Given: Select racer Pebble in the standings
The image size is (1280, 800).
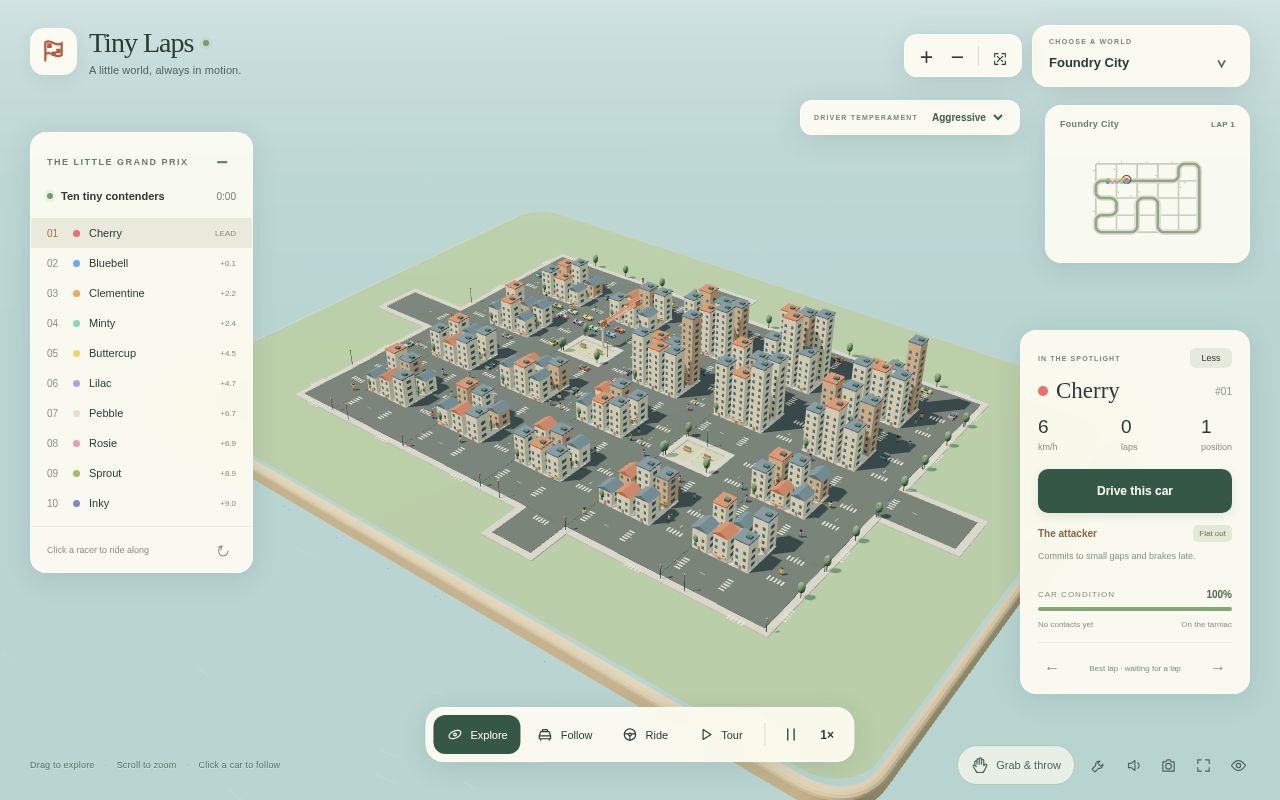Looking at the screenshot, I should 141,413.
